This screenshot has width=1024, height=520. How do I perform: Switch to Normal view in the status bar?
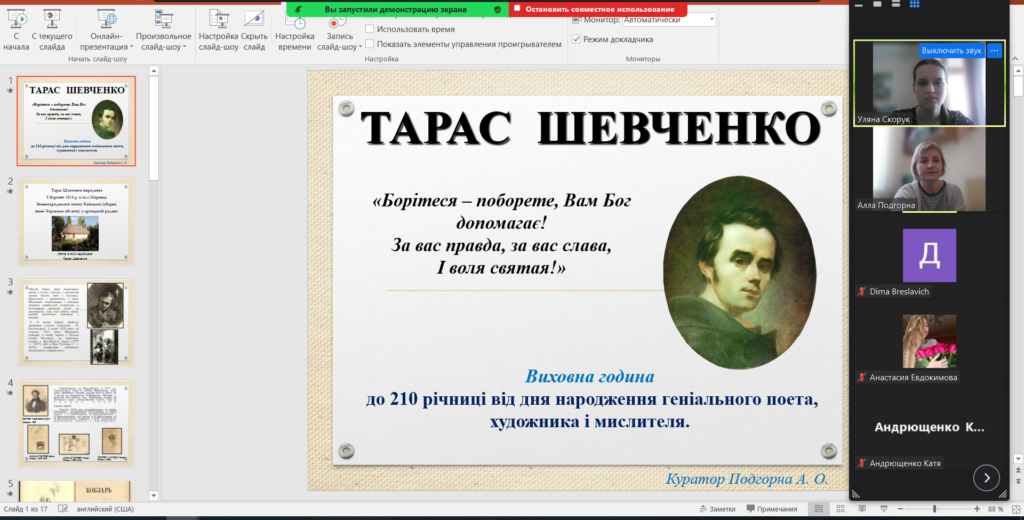(818, 509)
